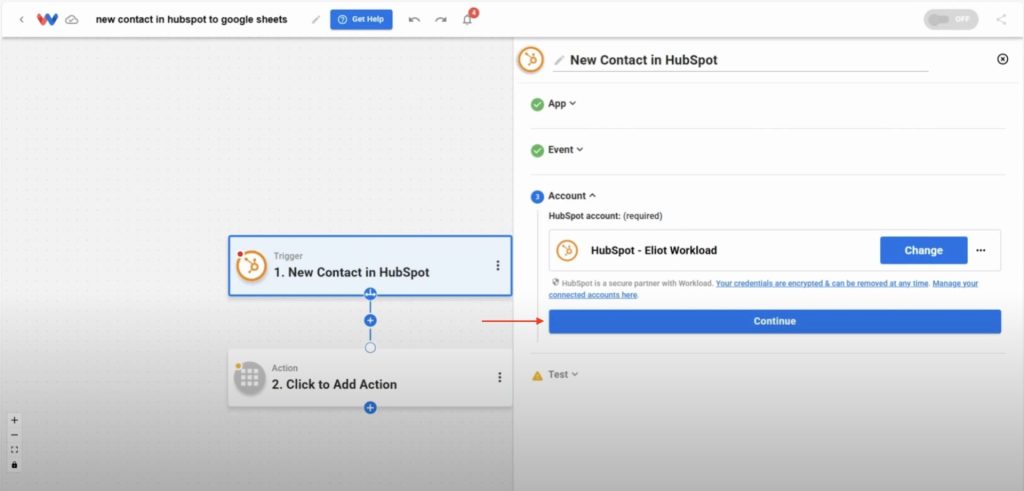This screenshot has height=491, width=1024.
Task: Select the Click to Add Action step
Action: point(370,378)
